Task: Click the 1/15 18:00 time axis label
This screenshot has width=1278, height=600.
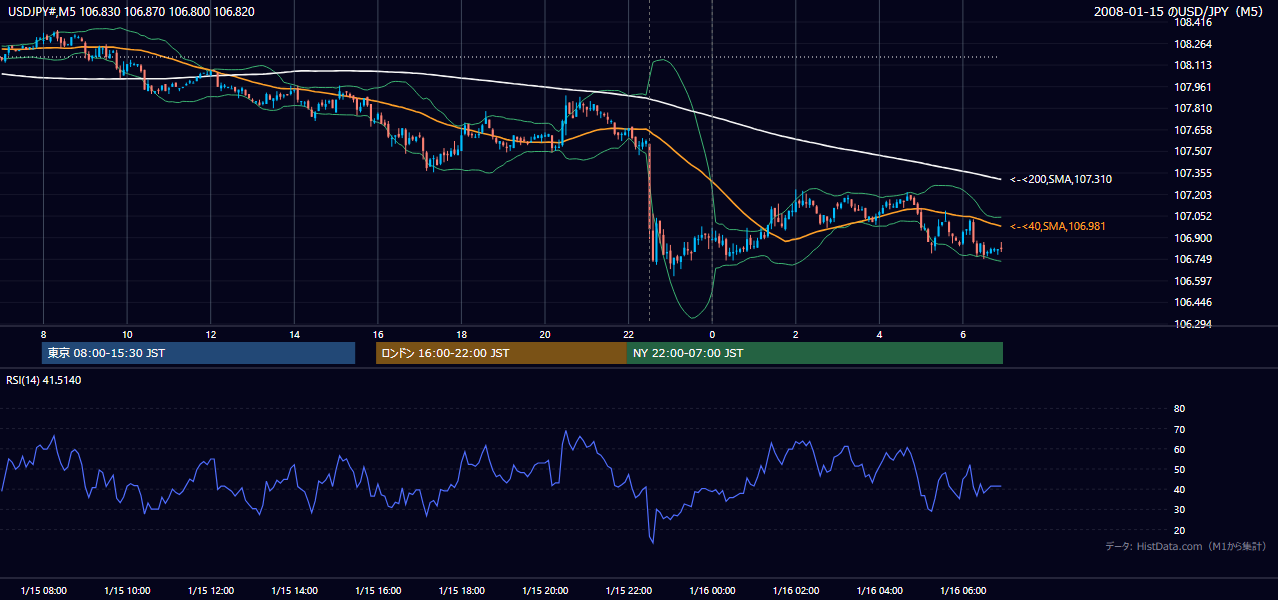Action: 461,591
